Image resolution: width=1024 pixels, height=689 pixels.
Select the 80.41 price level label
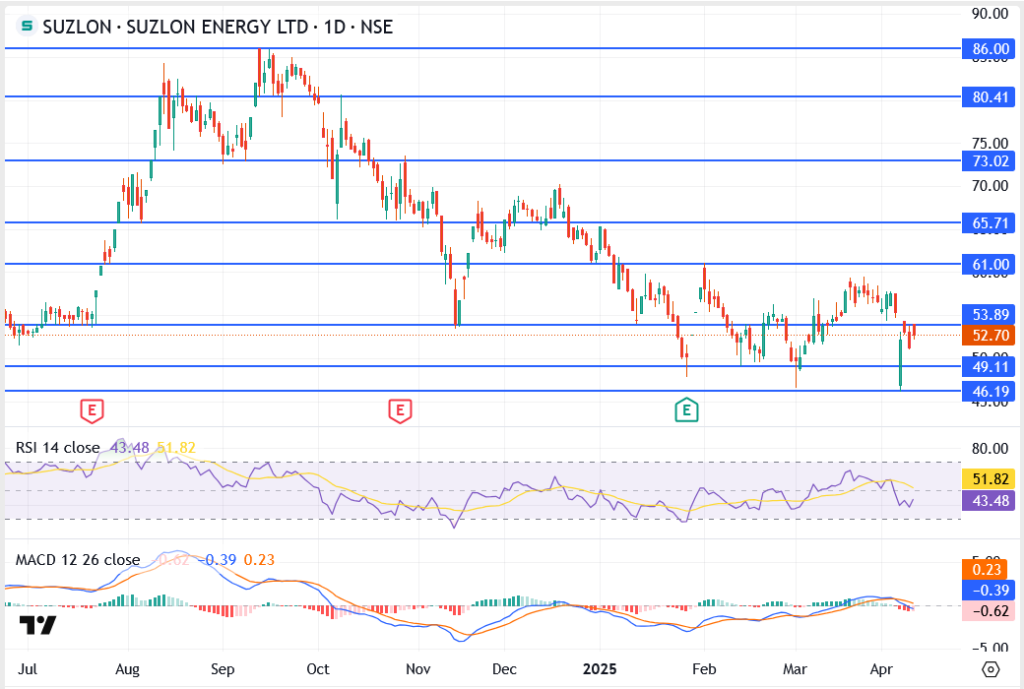[x=987, y=97]
